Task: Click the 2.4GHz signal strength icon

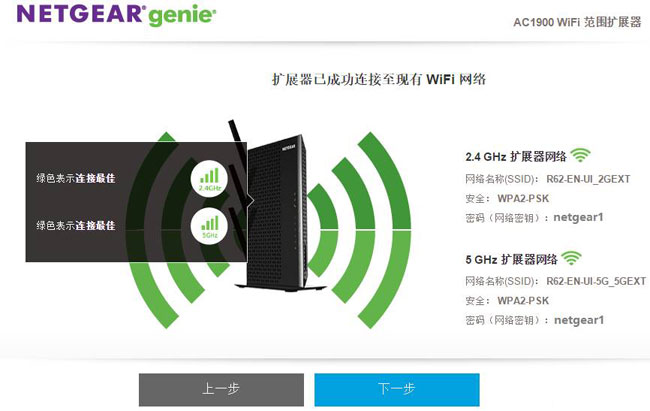Action: tap(210, 178)
